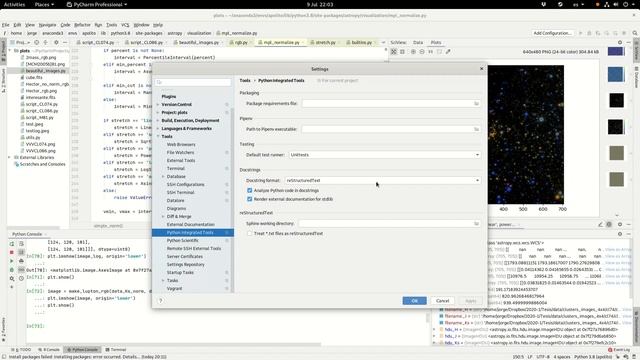
Task: Open SciView panel gear settings
Action: pos(620,42)
